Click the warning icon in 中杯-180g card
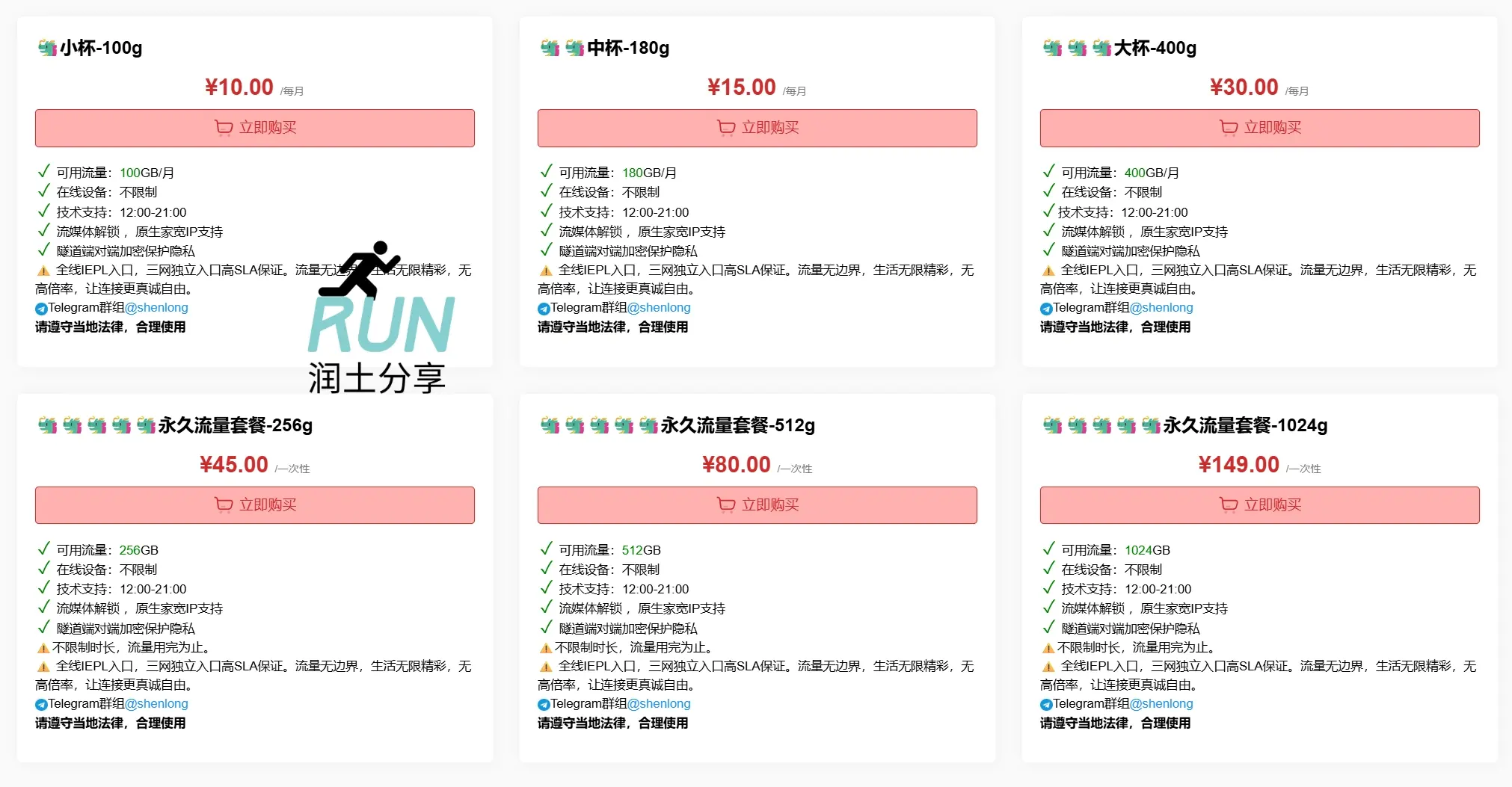Image resolution: width=1512 pixels, height=787 pixels. (x=546, y=271)
